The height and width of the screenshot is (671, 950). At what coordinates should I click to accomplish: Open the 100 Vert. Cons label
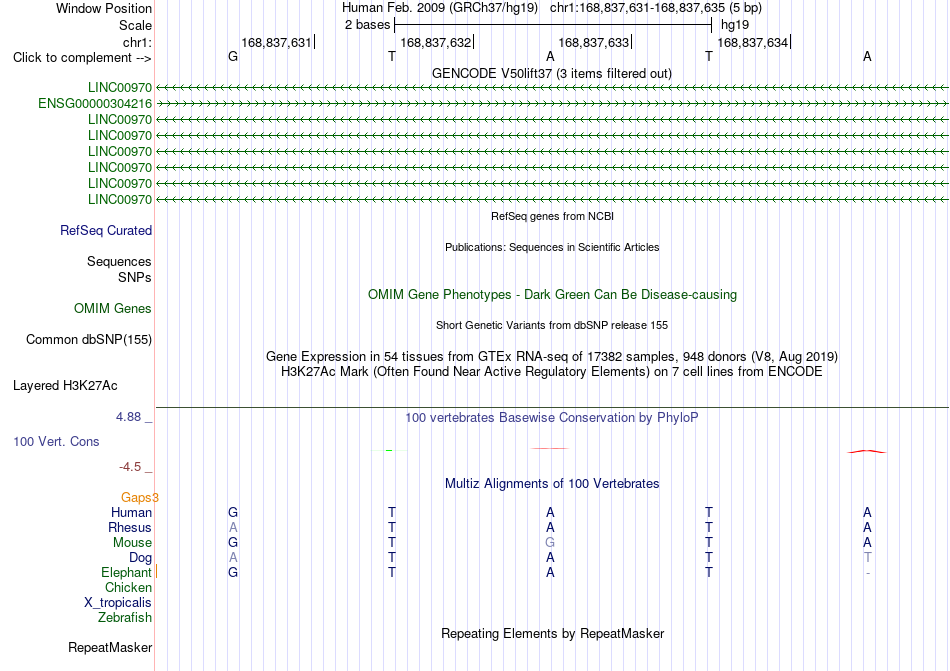point(56,441)
